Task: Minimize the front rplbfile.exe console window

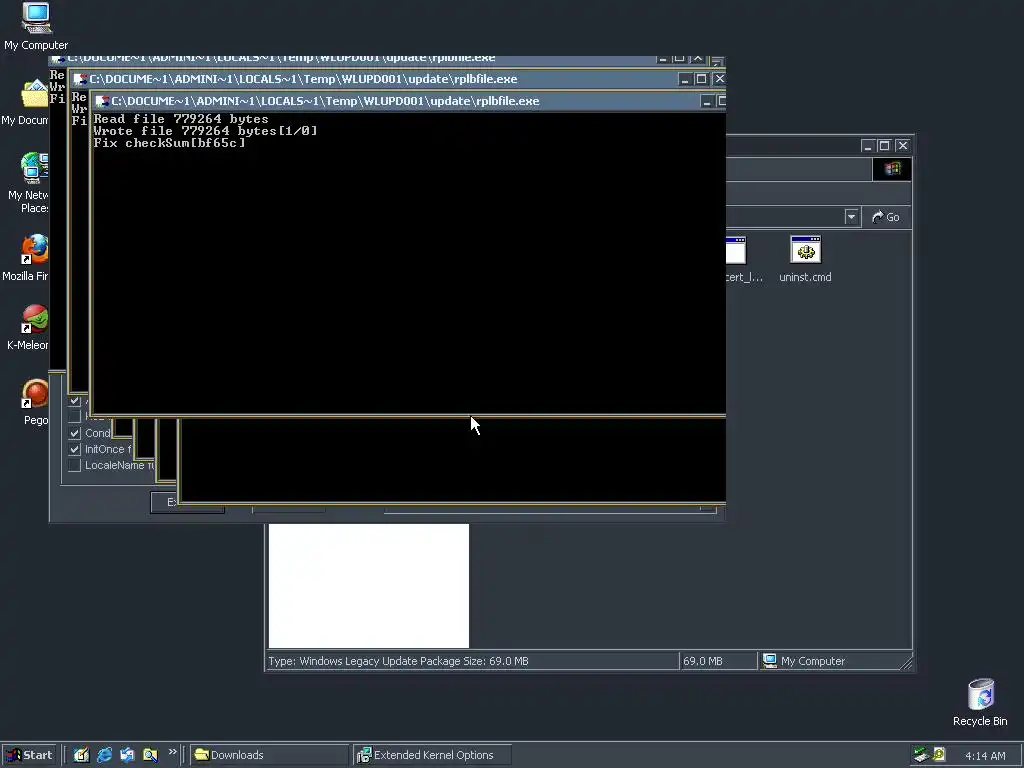Action: point(707,101)
